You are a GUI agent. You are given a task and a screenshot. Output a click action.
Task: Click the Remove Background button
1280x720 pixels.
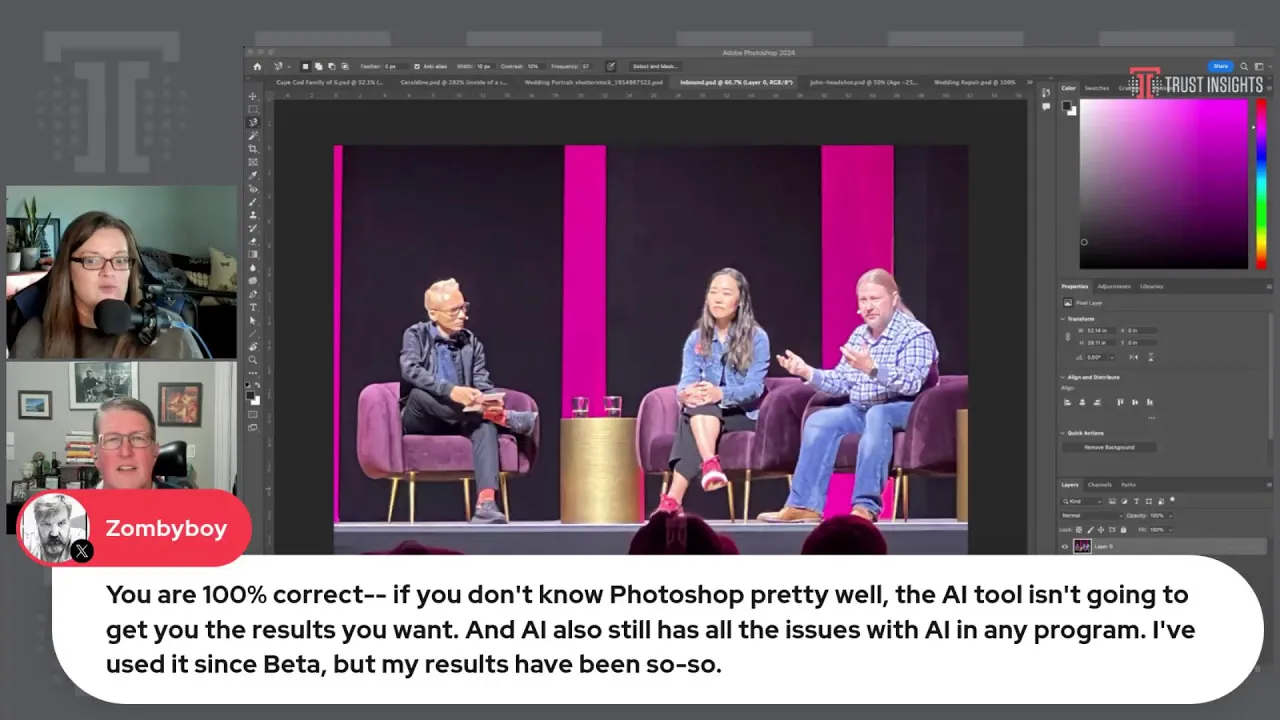coord(1109,447)
